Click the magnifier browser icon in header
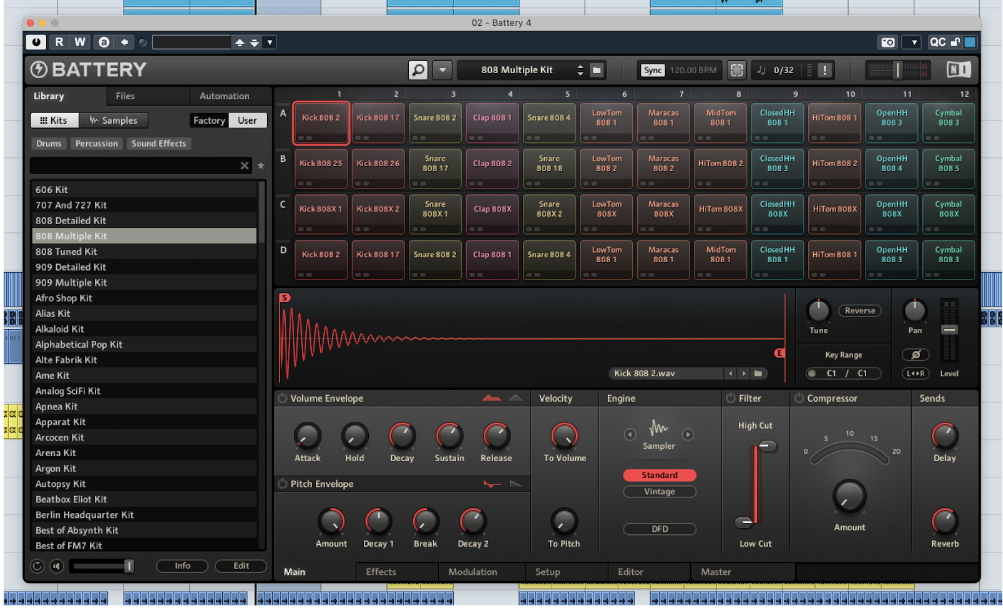Image resolution: width=1003 pixels, height=612 pixels. [418, 70]
